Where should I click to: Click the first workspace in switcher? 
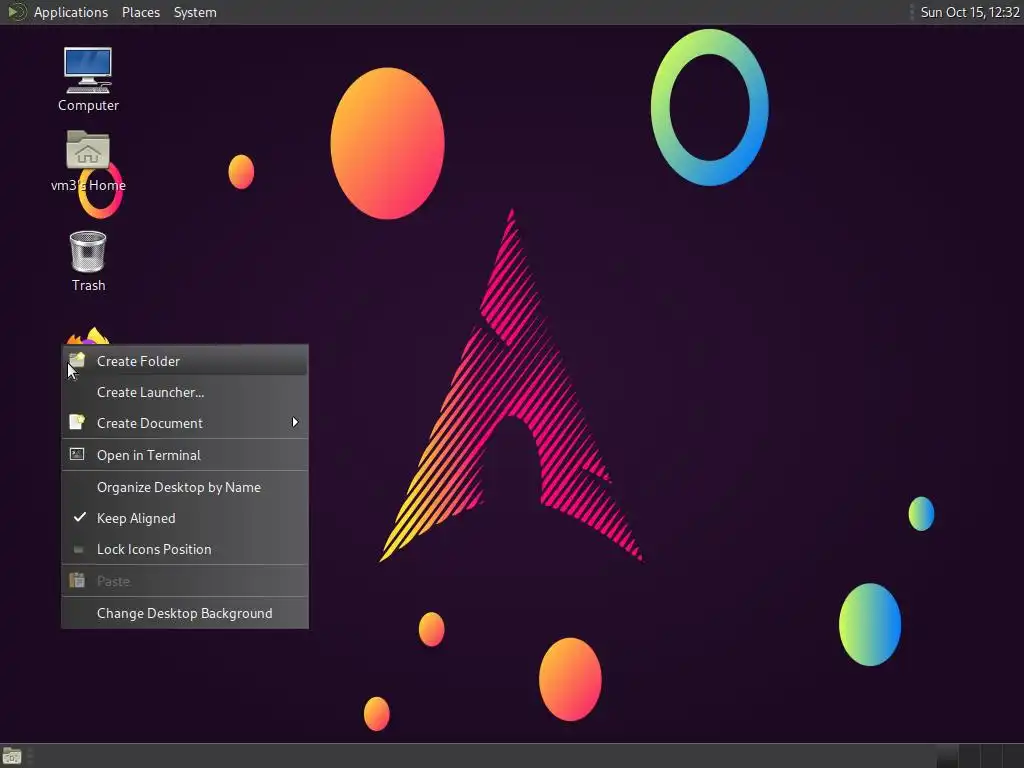(x=946, y=756)
